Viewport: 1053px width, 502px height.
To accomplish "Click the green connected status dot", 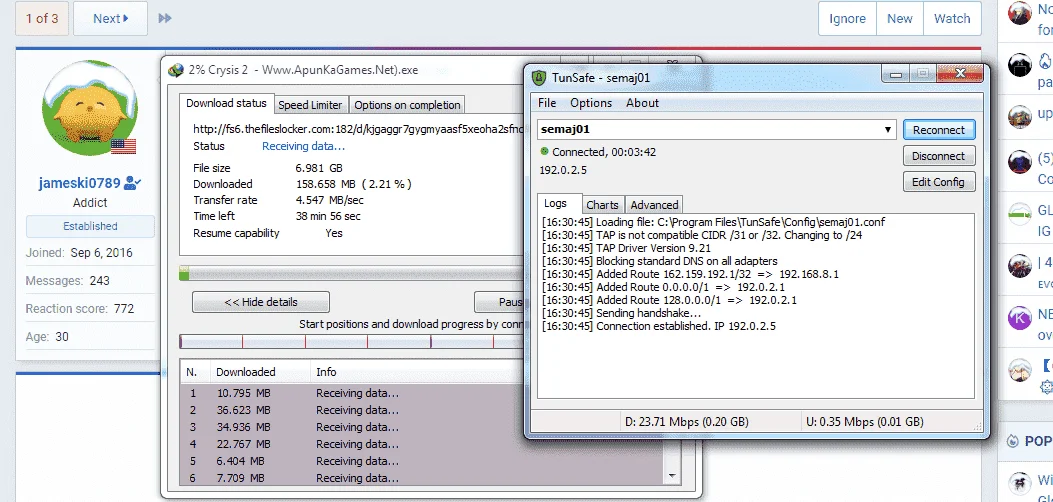I will [544, 152].
